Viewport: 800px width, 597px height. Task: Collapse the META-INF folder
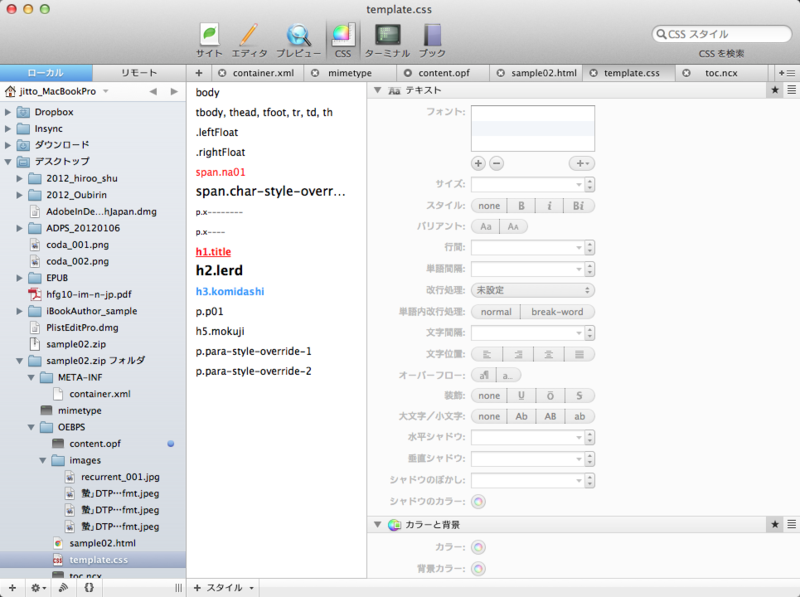tap(31, 377)
